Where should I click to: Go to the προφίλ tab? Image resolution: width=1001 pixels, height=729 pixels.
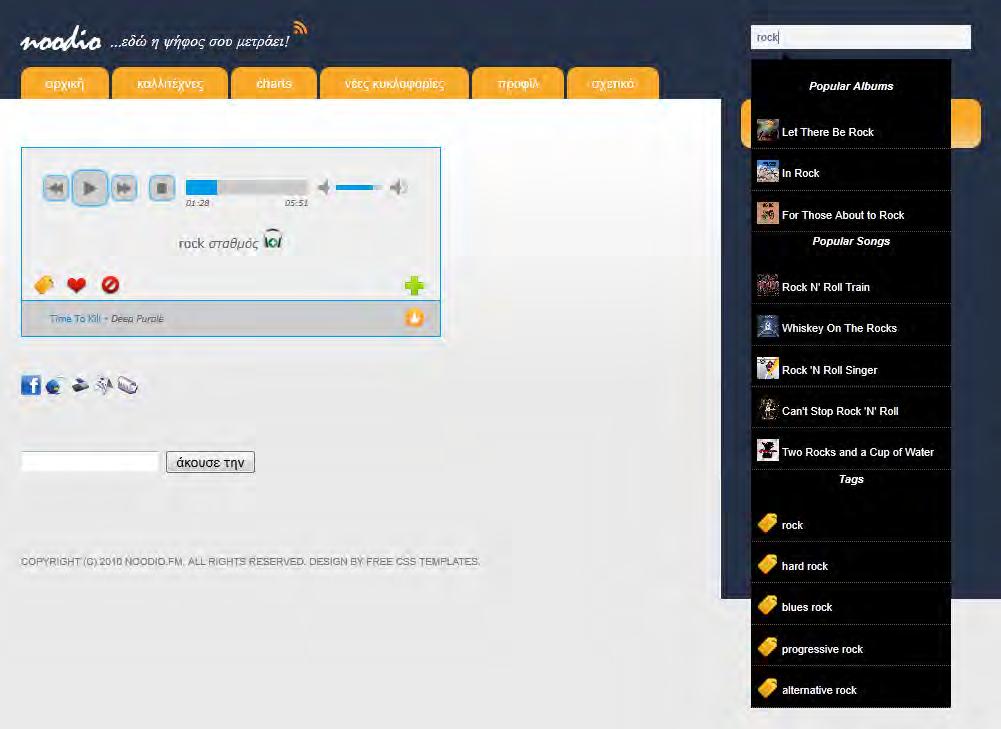coord(518,84)
